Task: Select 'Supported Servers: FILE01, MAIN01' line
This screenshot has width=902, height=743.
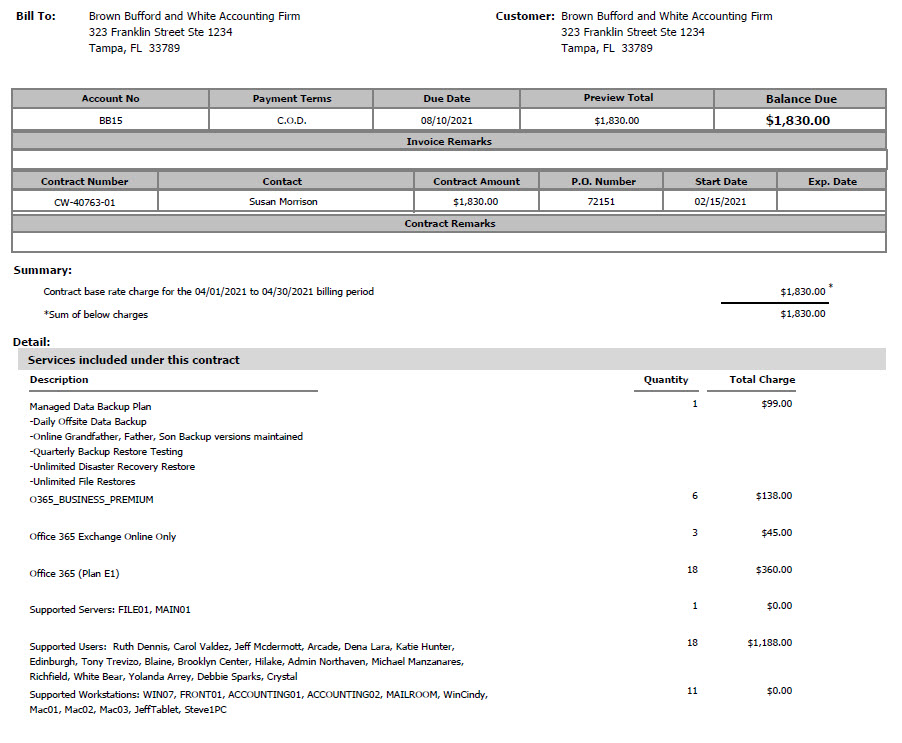Action: click(x=110, y=610)
